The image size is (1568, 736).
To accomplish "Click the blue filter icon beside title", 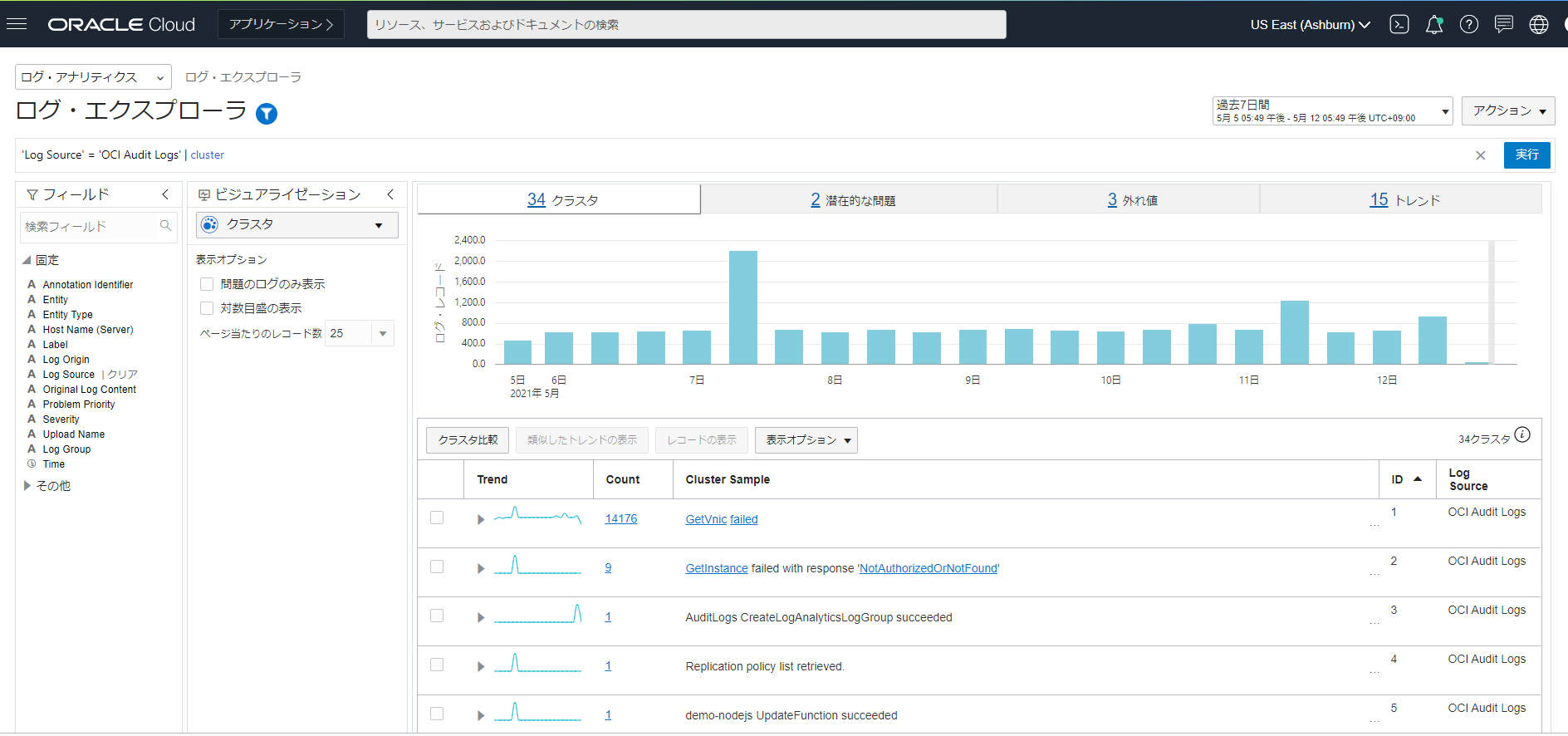I will coord(267,114).
